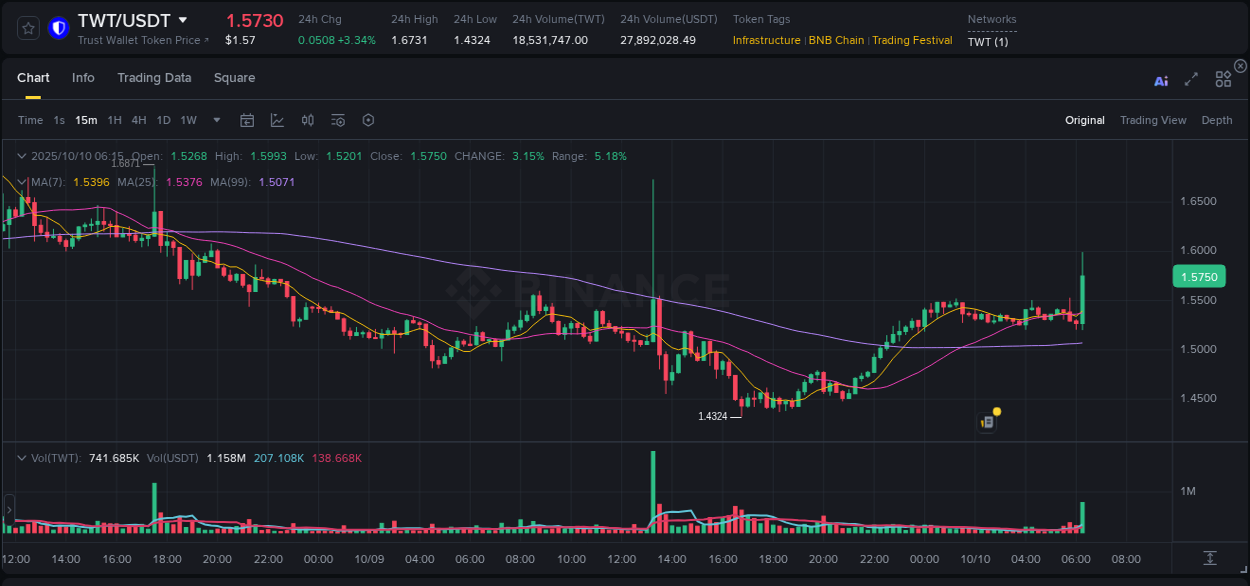
Task: Click the green 1.5750 current price label
Action: (1199, 276)
